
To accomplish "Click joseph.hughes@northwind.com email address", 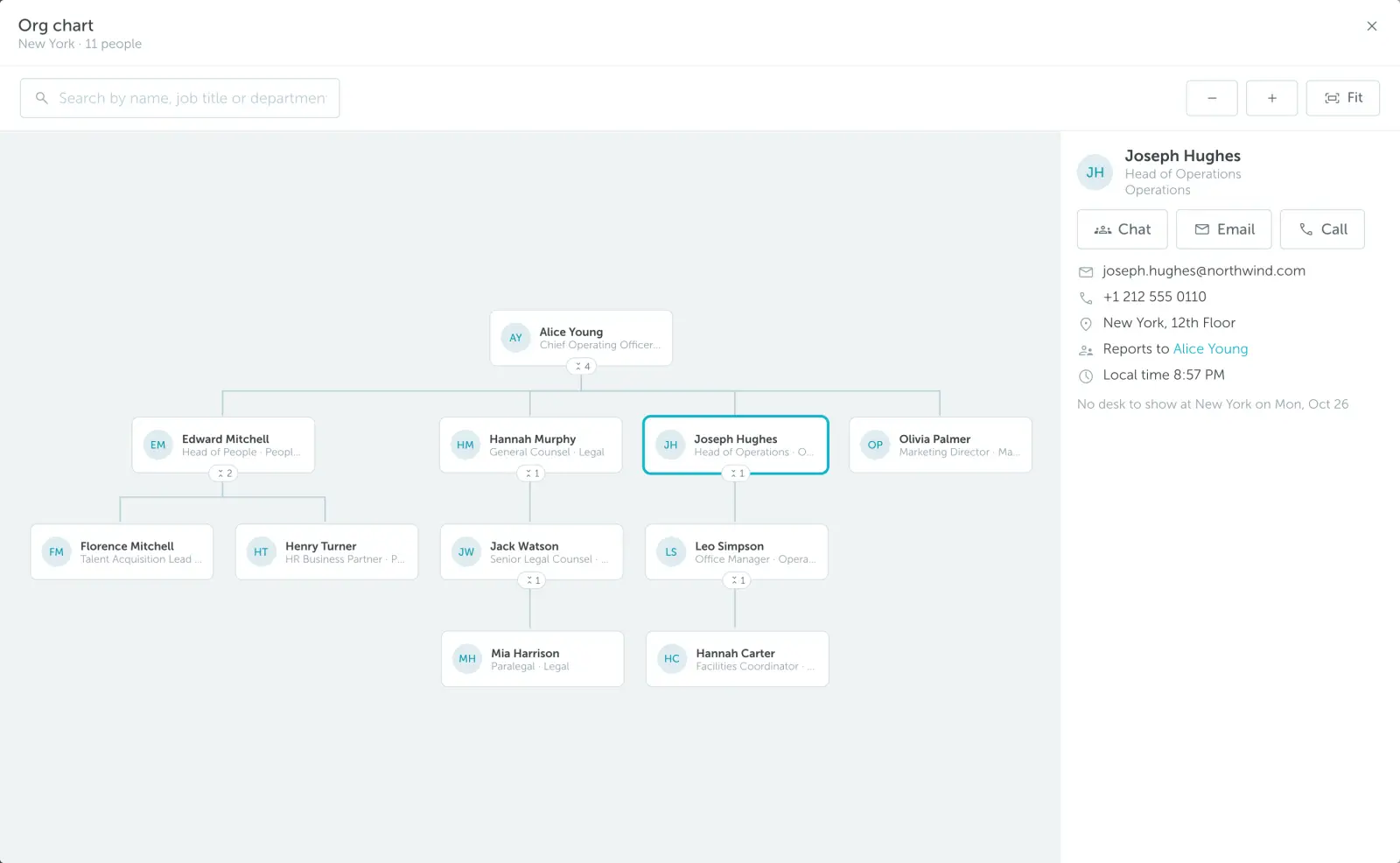I will tap(1204, 270).
